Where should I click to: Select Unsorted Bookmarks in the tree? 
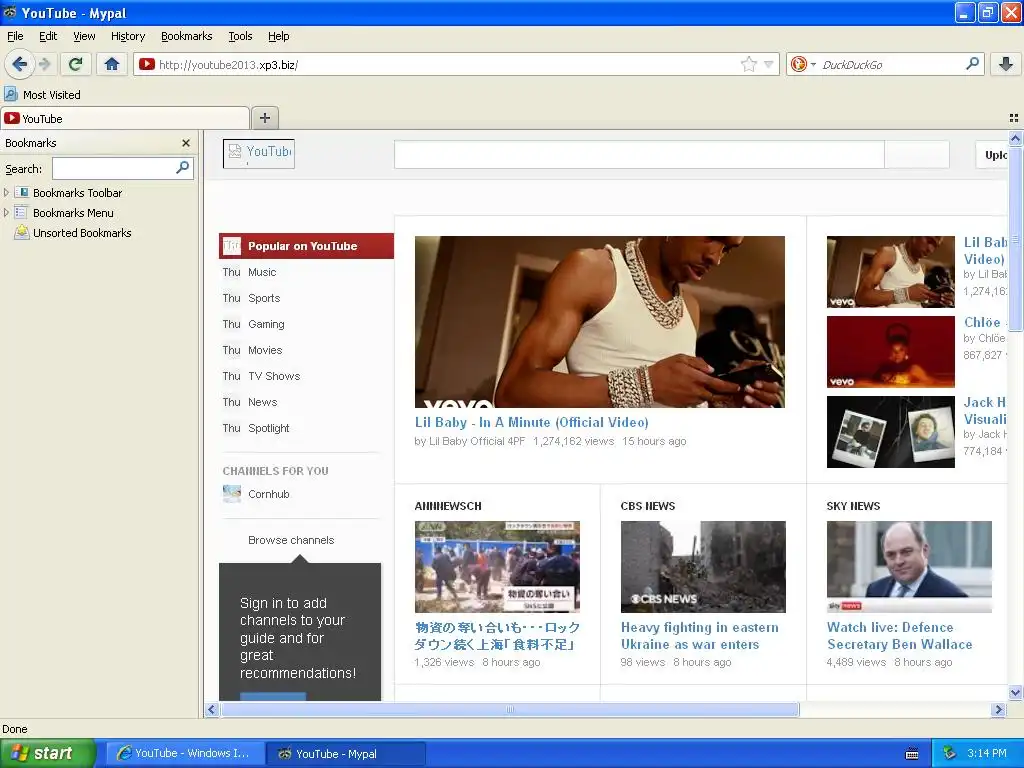82,232
